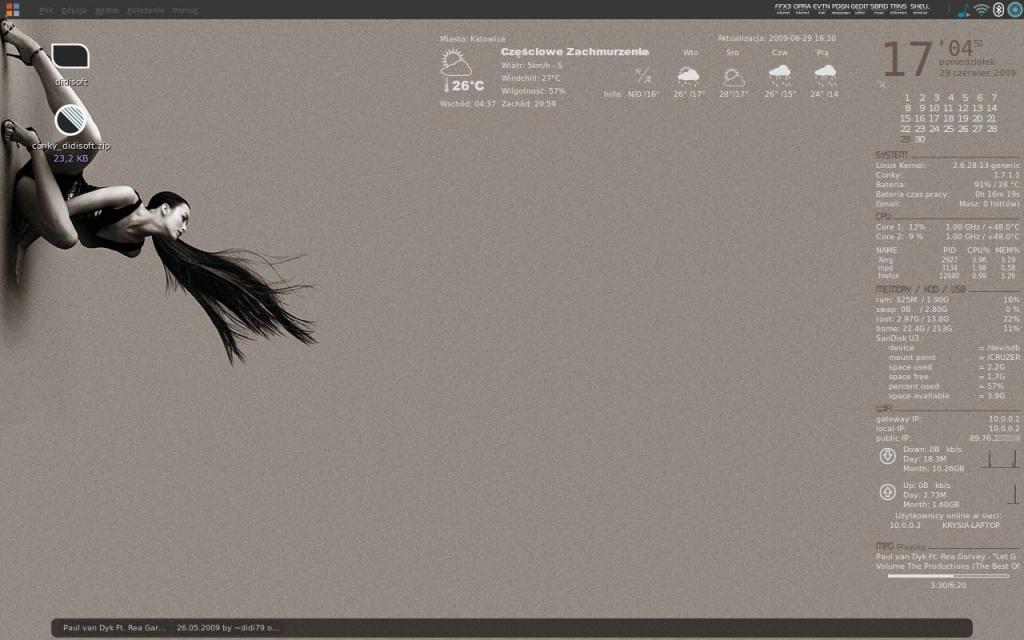This screenshot has height=640, width=1024.
Task: Click the 'Core 1: 12%' CPU line
Action: point(948,227)
